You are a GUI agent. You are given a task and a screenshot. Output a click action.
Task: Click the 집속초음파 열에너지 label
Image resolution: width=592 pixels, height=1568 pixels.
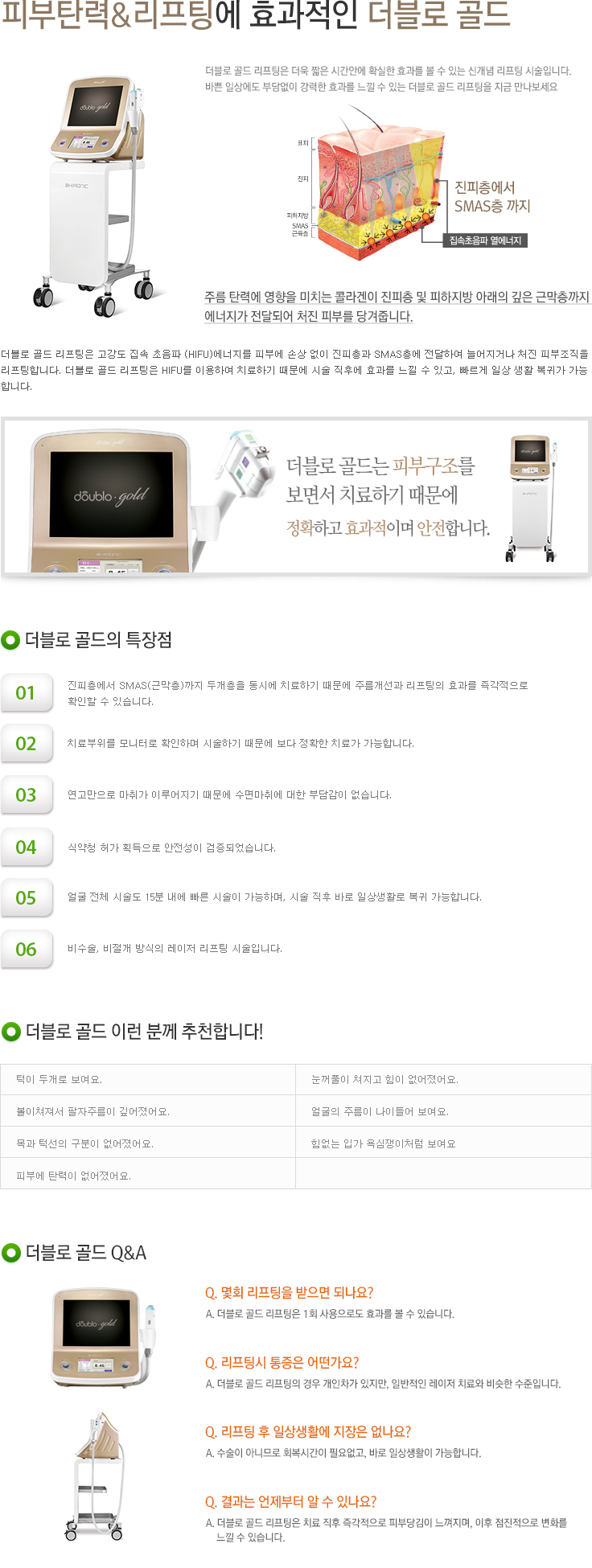point(485,240)
